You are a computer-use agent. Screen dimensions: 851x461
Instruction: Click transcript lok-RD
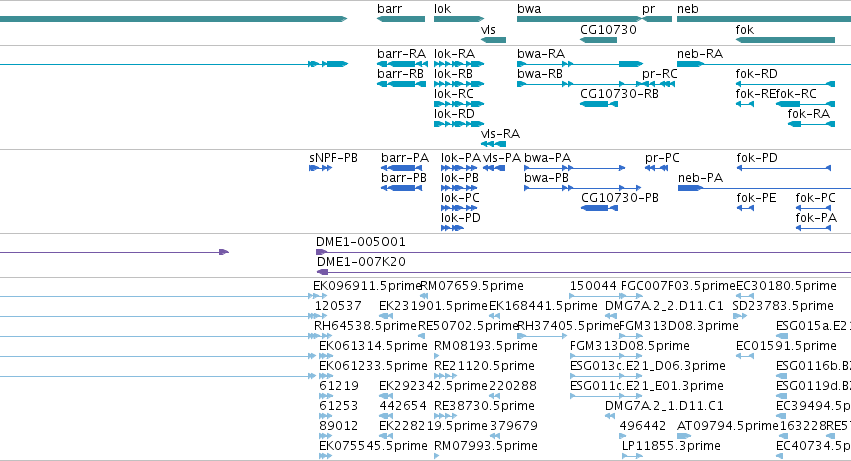click(x=459, y=124)
